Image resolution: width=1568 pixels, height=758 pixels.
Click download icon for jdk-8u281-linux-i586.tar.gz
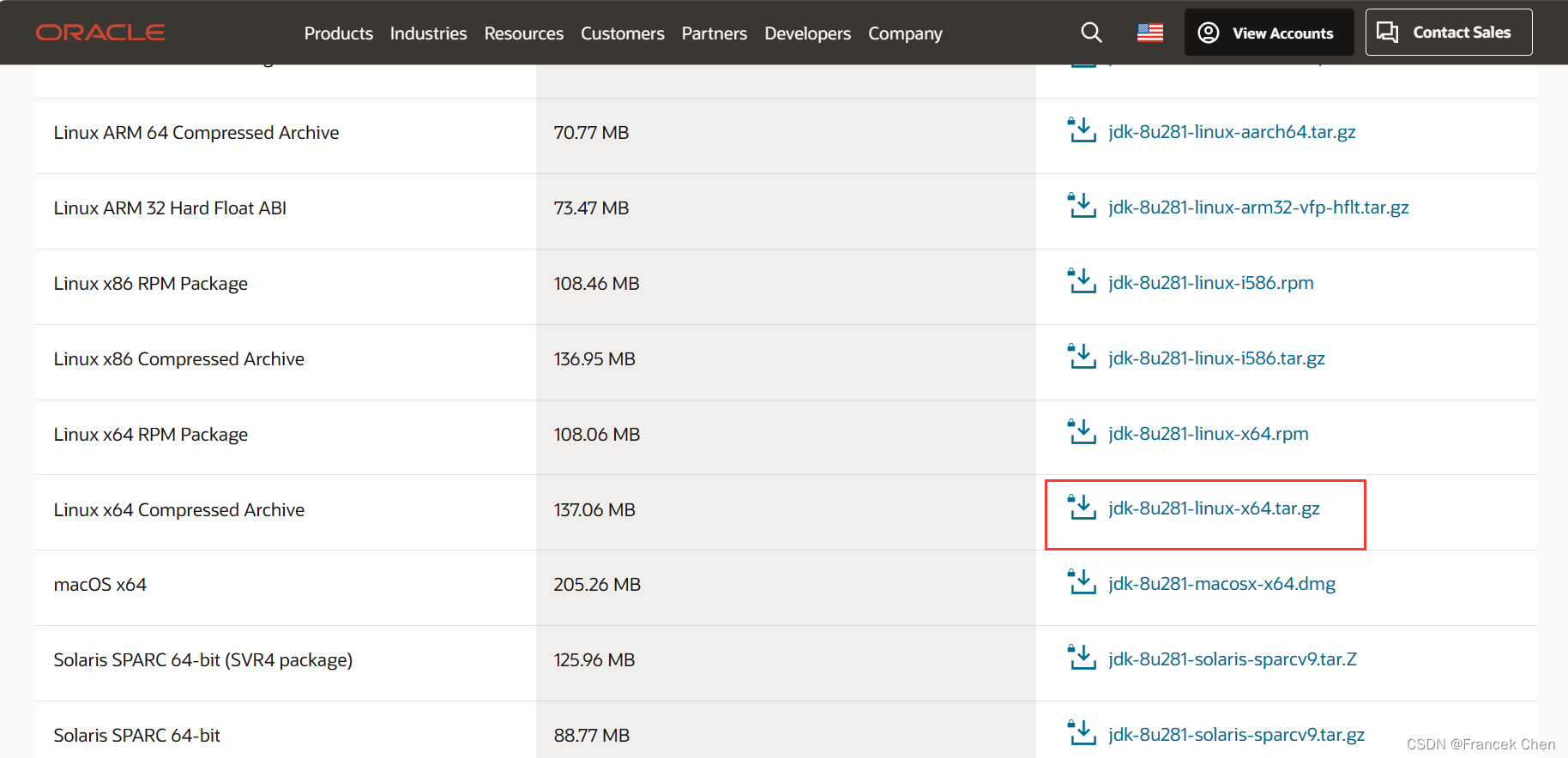coord(1082,357)
